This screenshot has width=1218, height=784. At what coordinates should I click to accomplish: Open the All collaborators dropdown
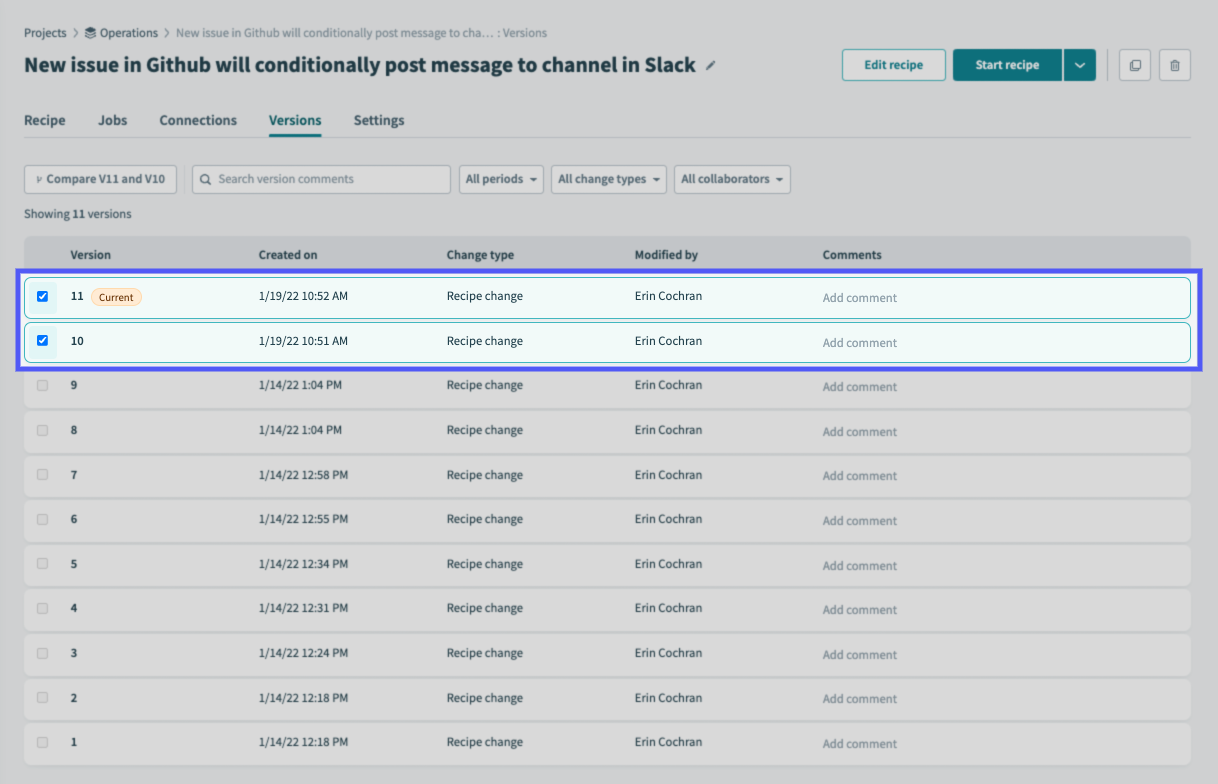coord(732,179)
